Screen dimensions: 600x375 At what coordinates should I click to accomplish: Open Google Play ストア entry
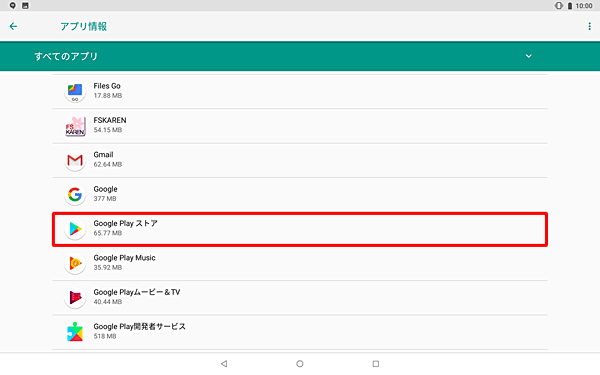click(300, 229)
